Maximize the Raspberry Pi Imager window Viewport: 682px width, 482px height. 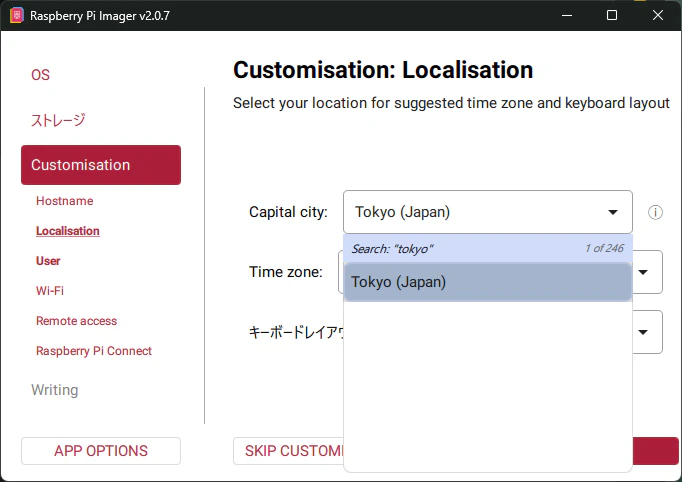[x=612, y=15]
